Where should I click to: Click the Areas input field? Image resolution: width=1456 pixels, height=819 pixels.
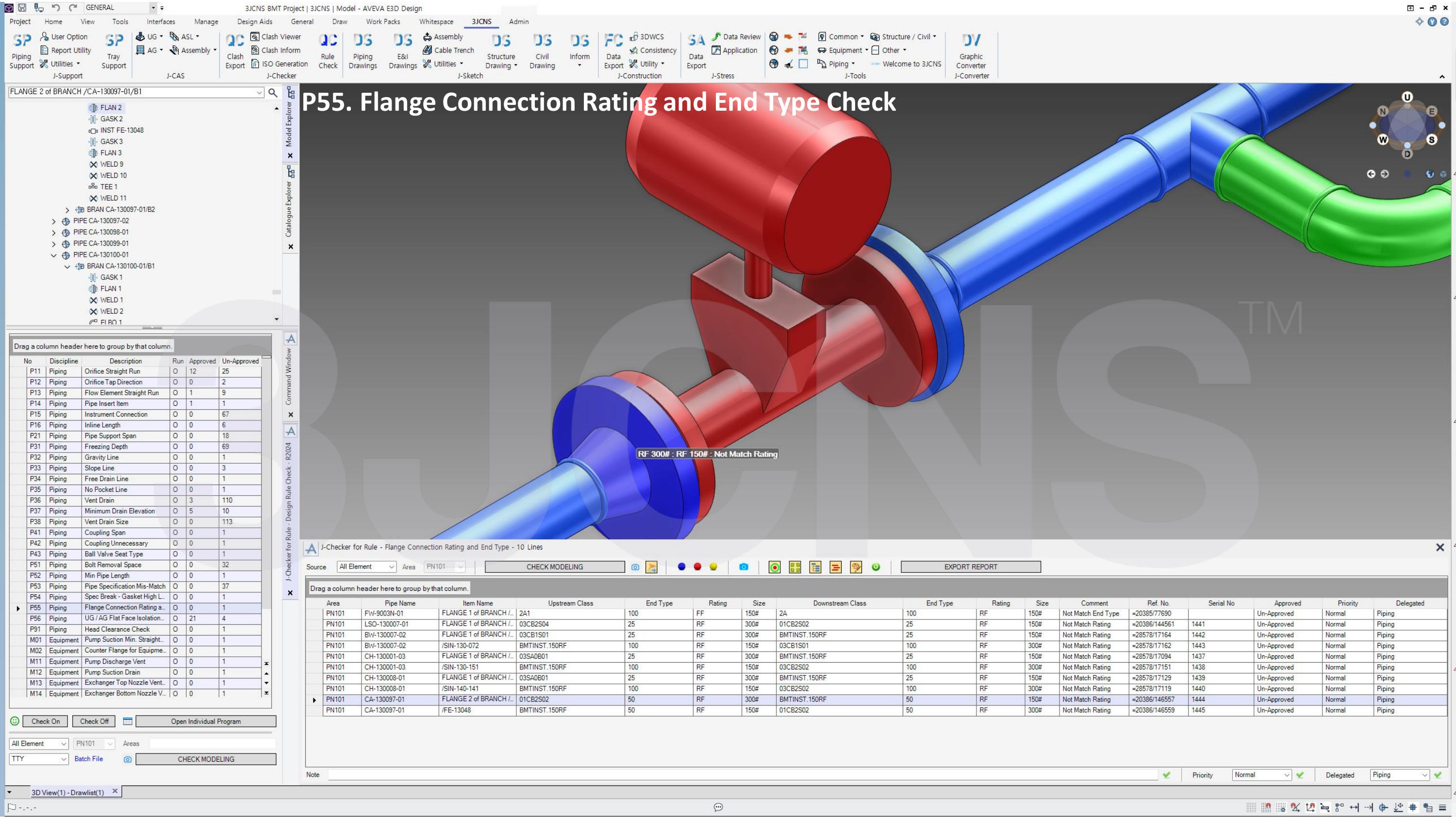click(213, 743)
